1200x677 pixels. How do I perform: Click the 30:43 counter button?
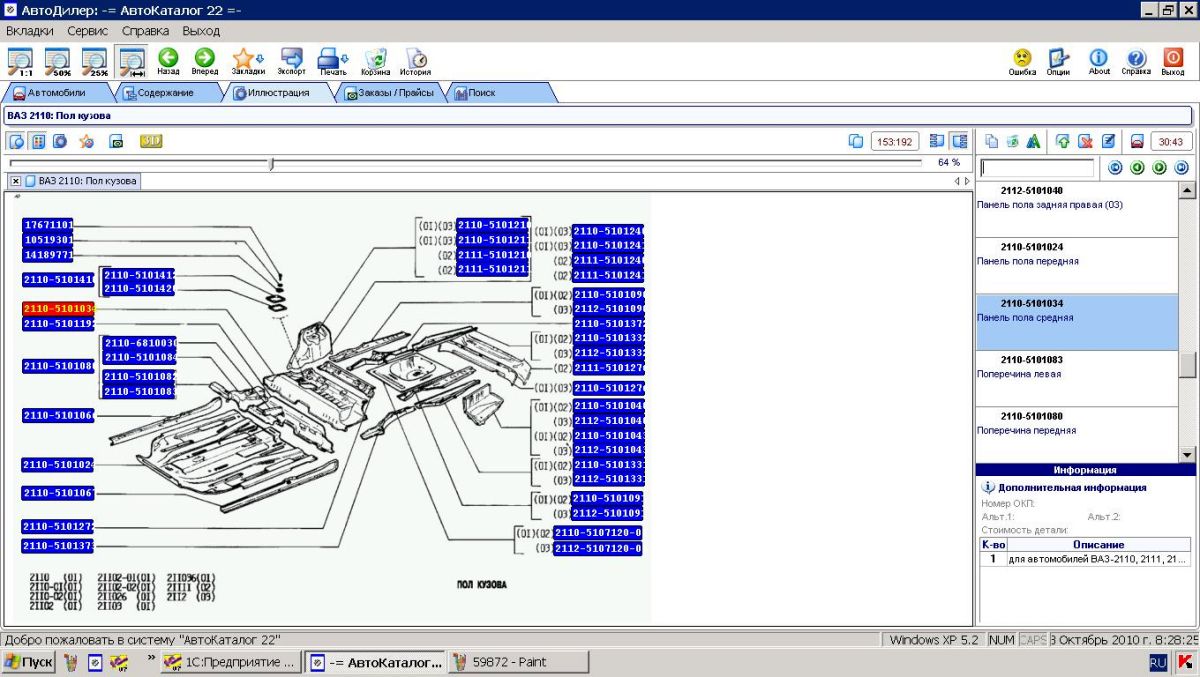pyautogui.click(x=1171, y=141)
